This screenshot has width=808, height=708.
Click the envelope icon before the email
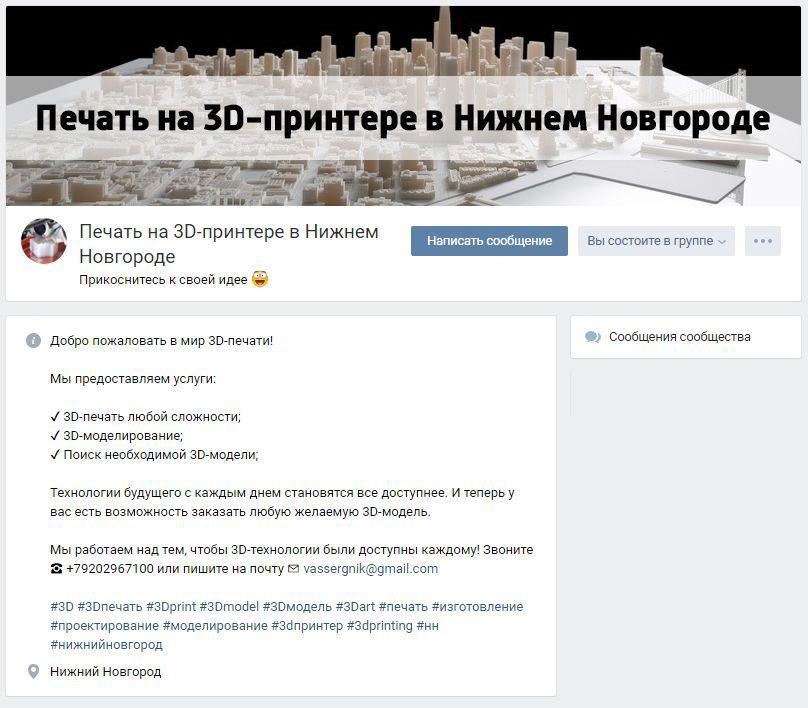293,569
